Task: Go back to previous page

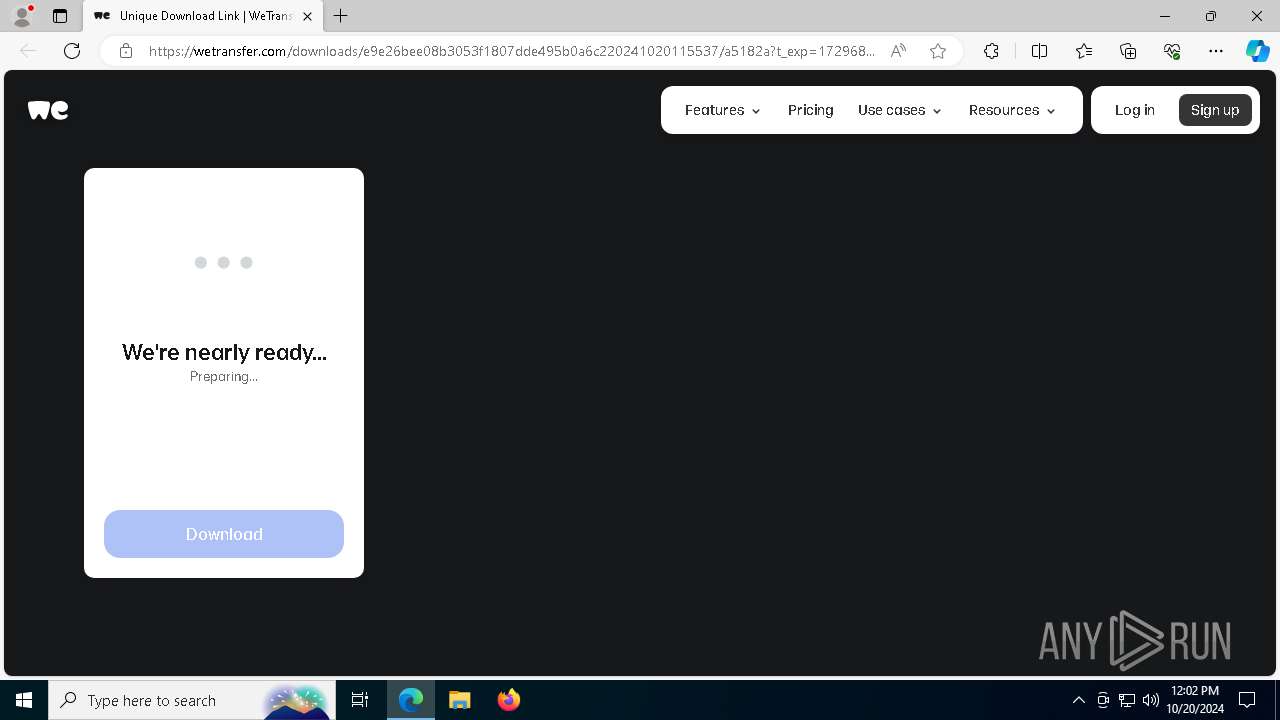Action: [28, 51]
